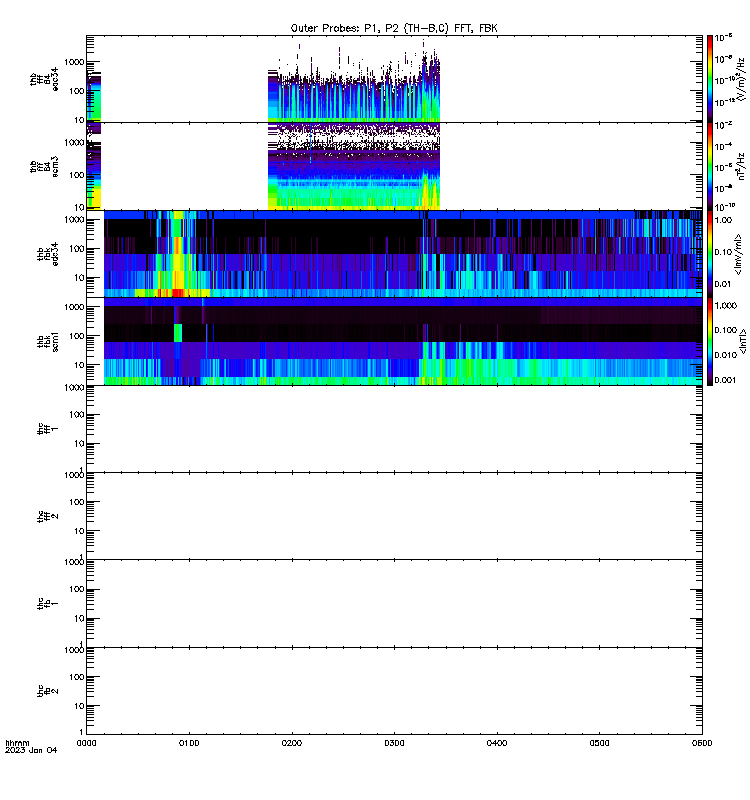Click the 'thc fb 2' axis label
This screenshot has height=800, width=750.
(48, 692)
